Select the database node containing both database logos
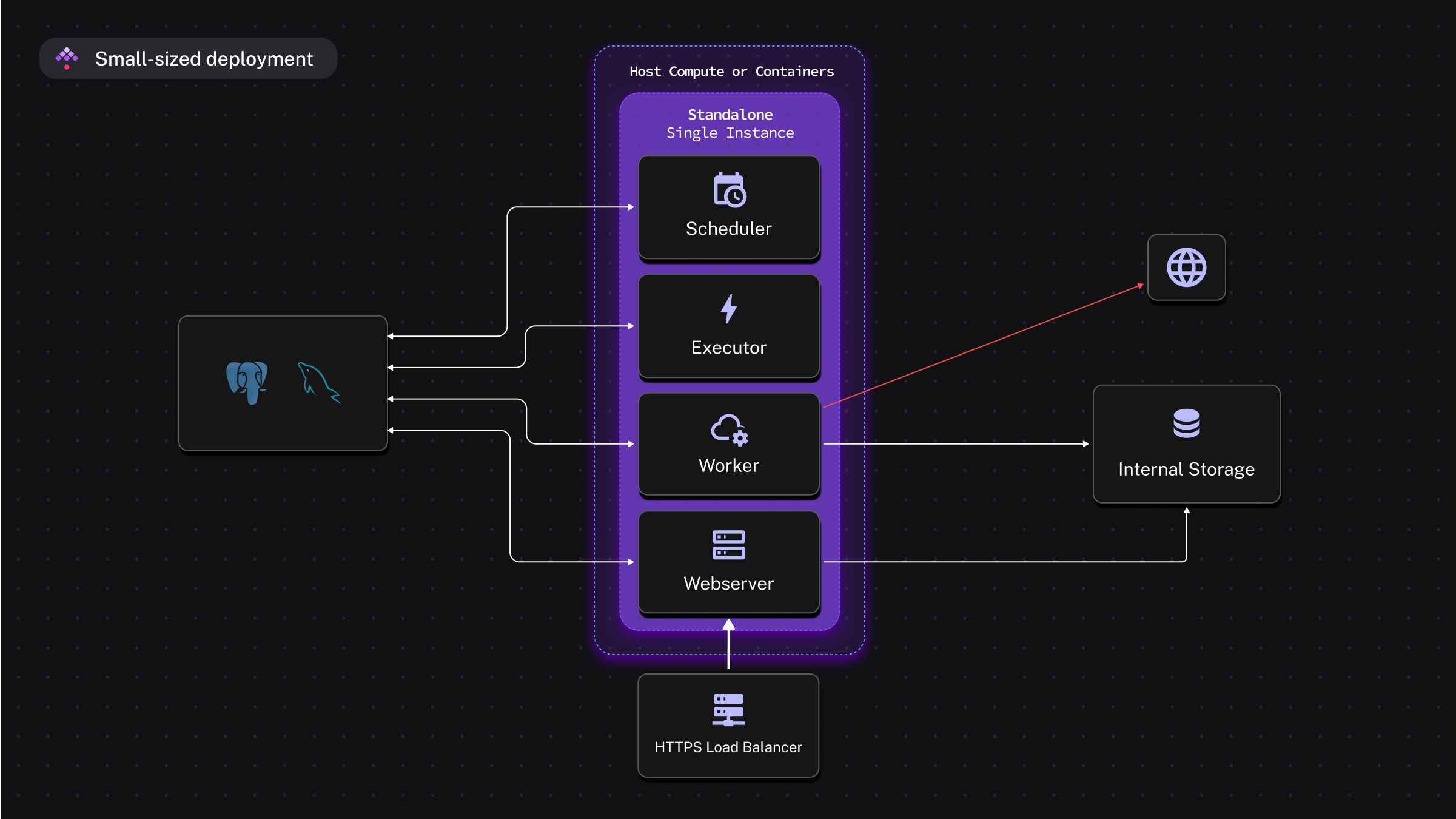 coord(283,383)
